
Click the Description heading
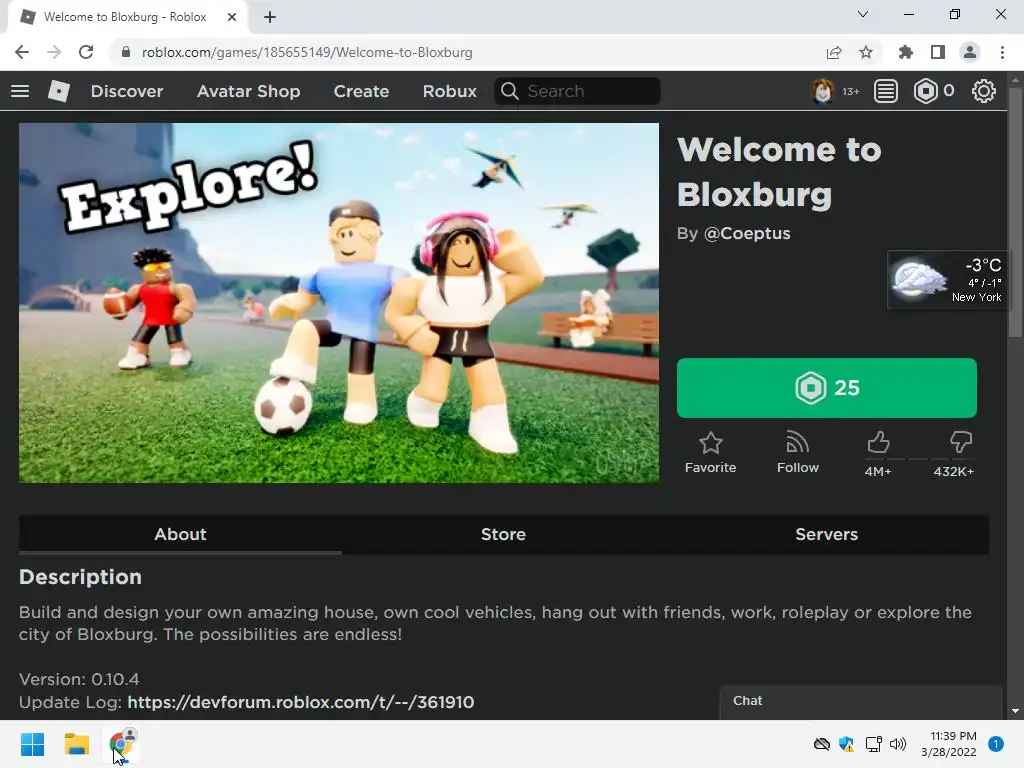click(x=80, y=577)
